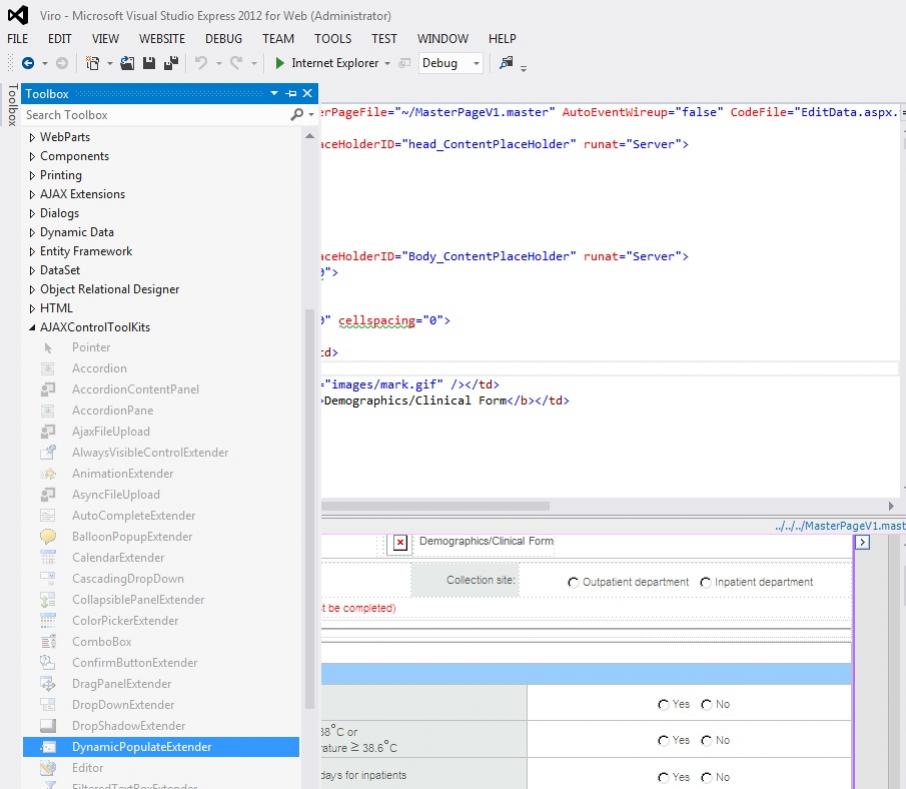The image size is (906, 789).
Task: Click the Navigate Backward toolbar icon
Action: [x=27, y=63]
